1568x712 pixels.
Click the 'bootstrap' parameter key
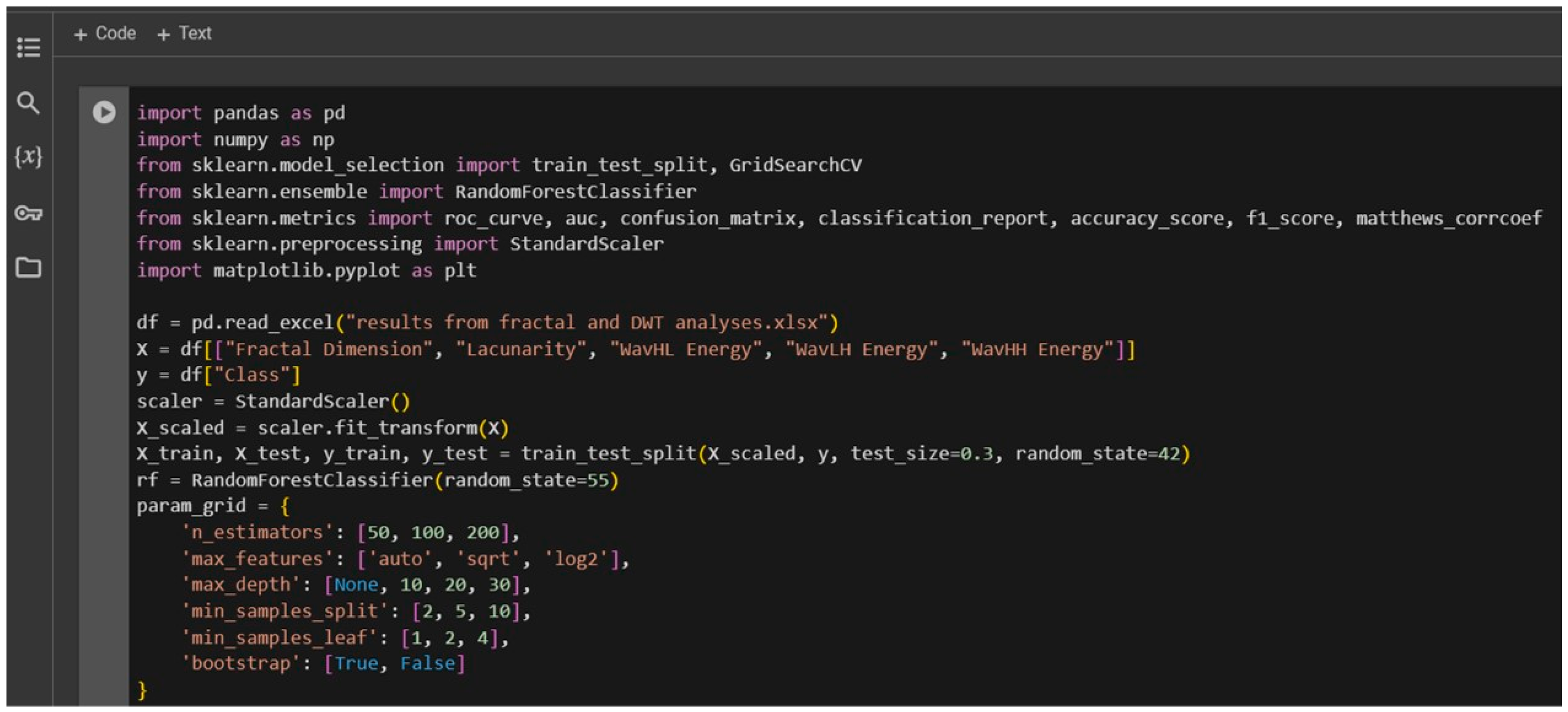[241, 663]
